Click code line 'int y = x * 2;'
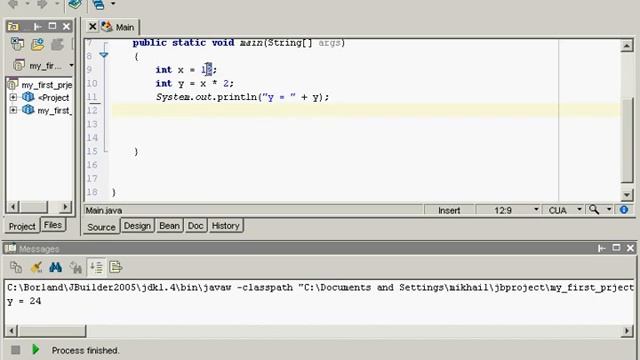640x360 pixels. [195, 83]
